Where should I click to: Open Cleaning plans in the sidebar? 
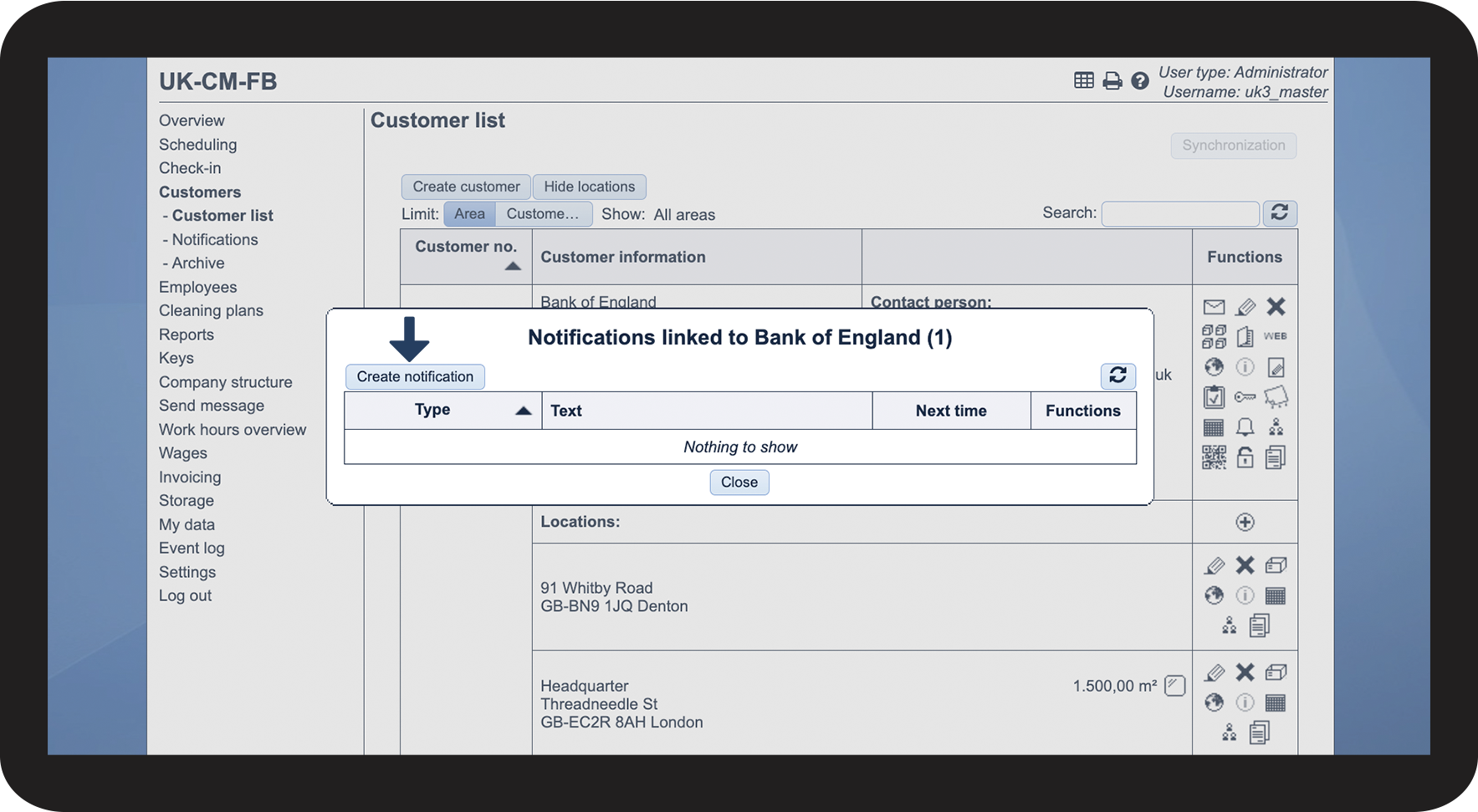pos(211,311)
